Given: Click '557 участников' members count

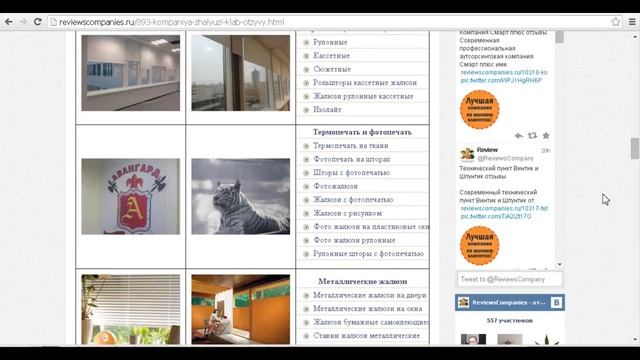Looking at the screenshot, I should [509, 321].
